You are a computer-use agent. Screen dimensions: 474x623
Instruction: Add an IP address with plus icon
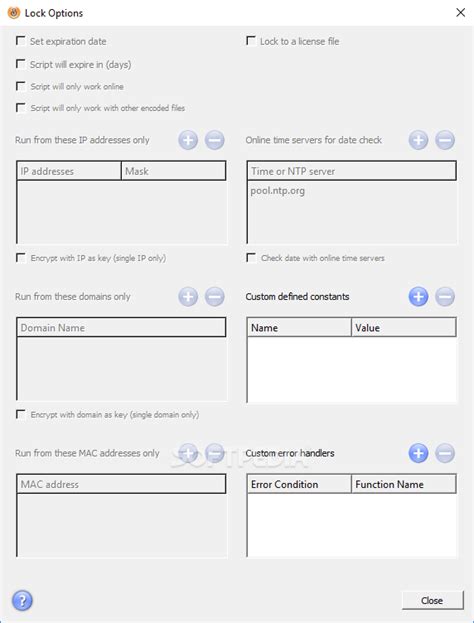click(188, 140)
